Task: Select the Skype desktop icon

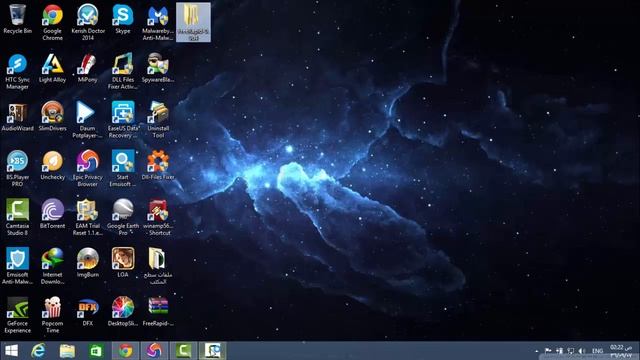Action: tap(123, 20)
